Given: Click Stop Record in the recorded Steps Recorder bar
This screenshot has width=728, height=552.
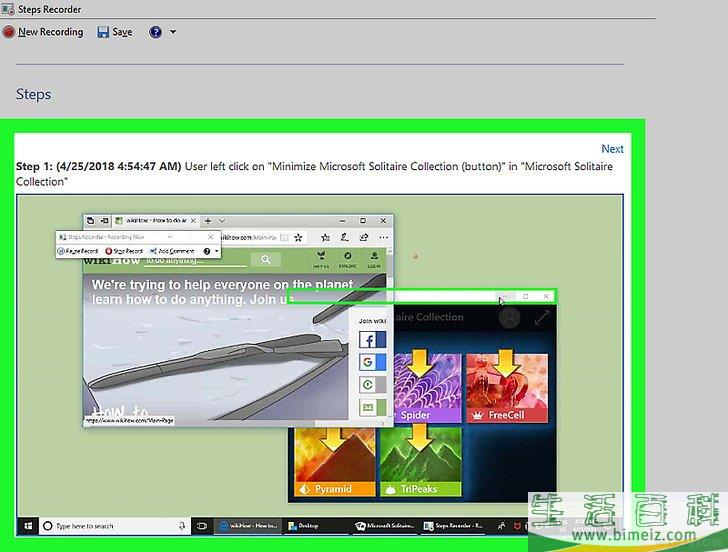Looking at the screenshot, I should coord(124,251).
